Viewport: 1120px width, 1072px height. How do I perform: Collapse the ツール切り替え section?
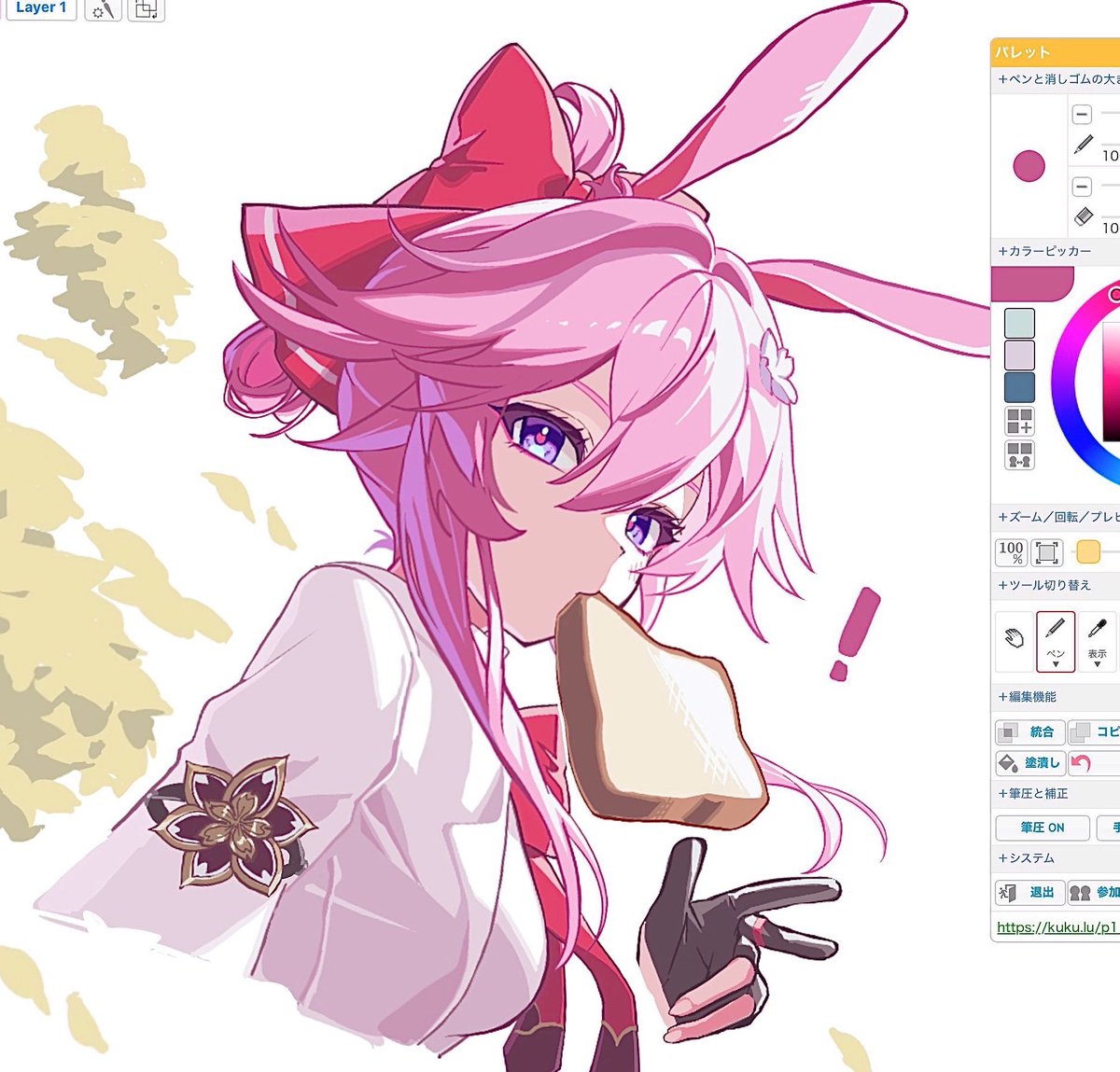click(1056, 585)
